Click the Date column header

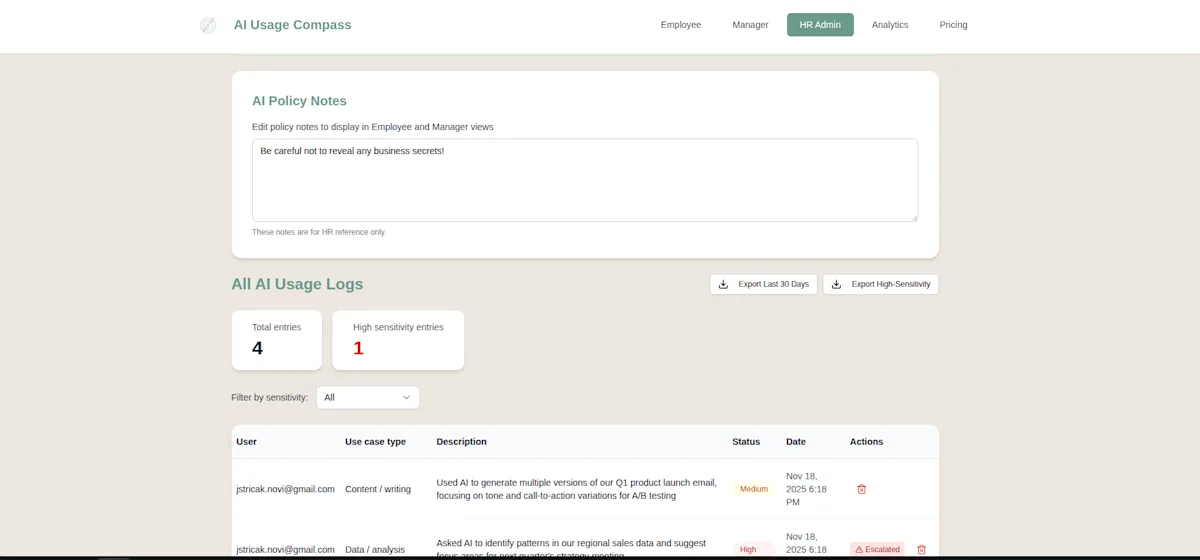[x=796, y=441]
